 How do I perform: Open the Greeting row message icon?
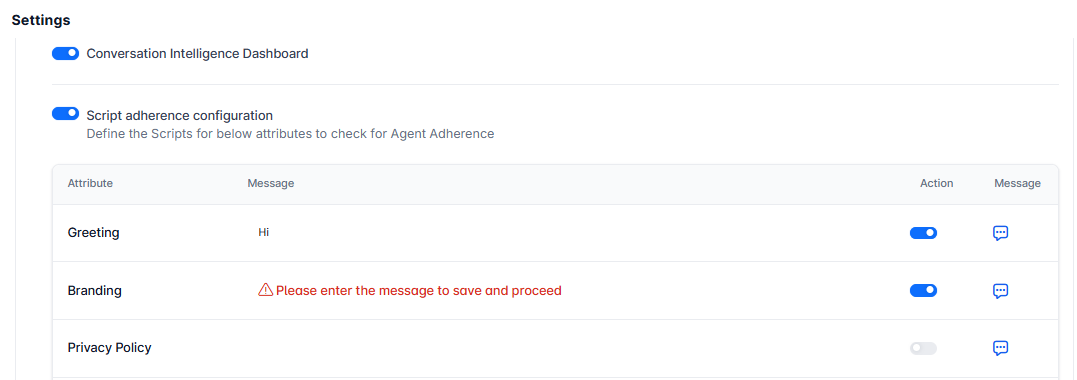coord(1001,233)
